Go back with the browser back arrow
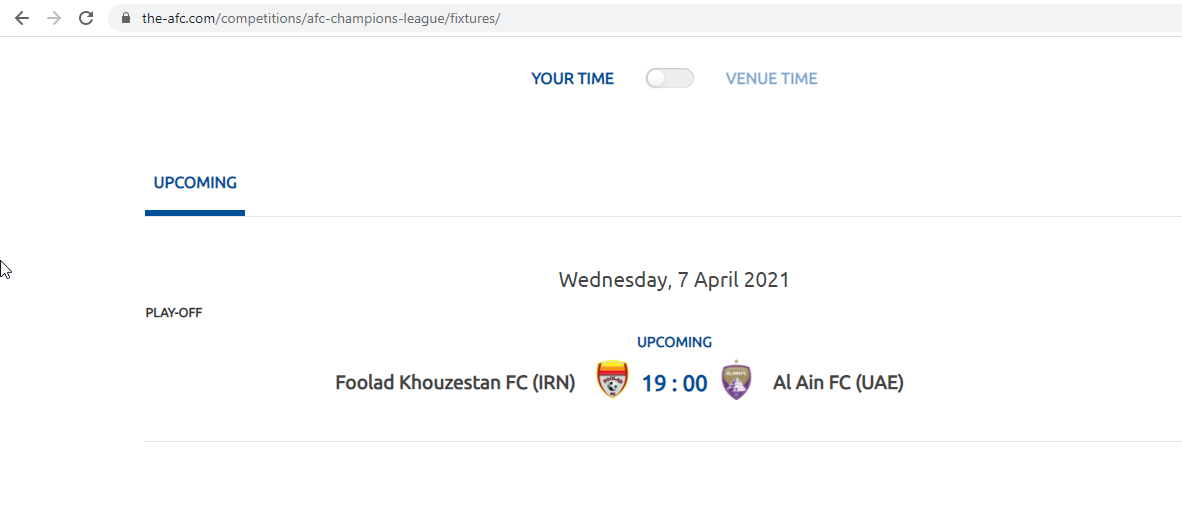The height and width of the screenshot is (528, 1182). point(22,18)
